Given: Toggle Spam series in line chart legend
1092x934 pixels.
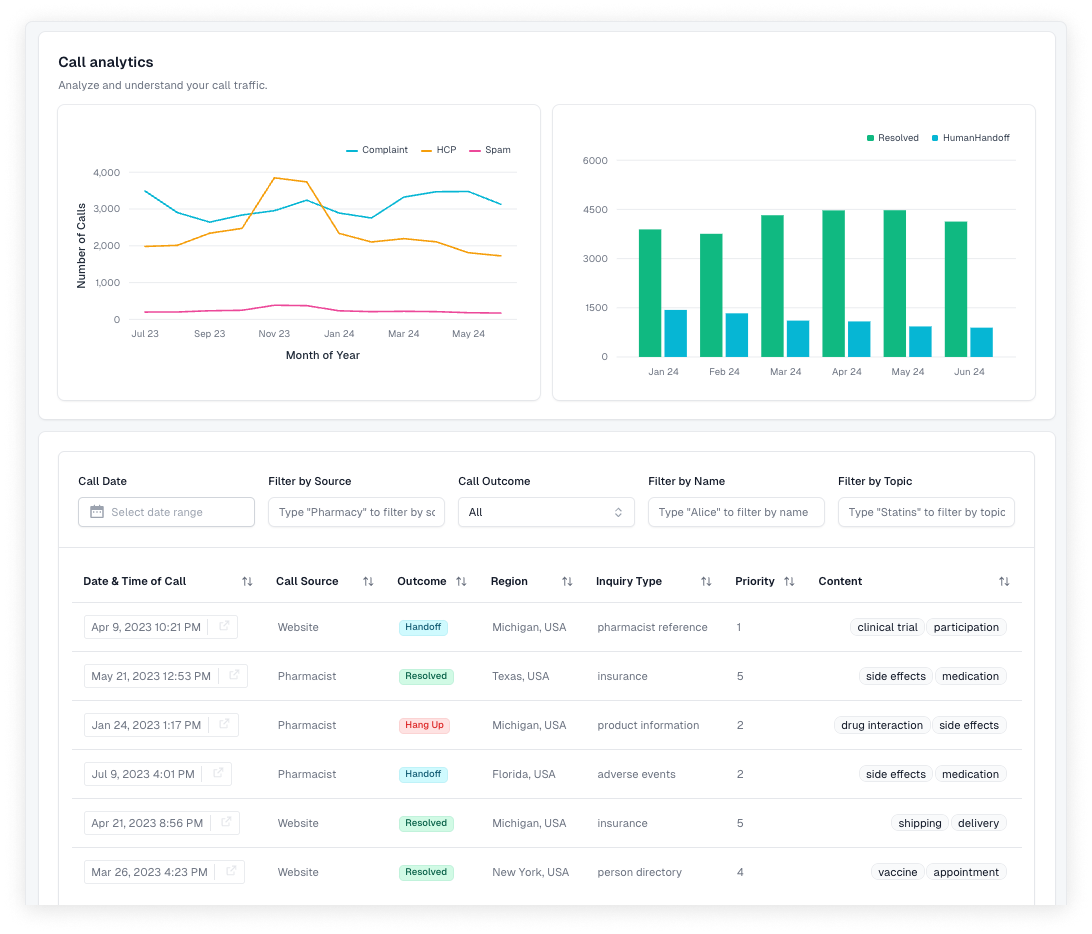Looking at the screenshot, I should (x=490, y=150).
